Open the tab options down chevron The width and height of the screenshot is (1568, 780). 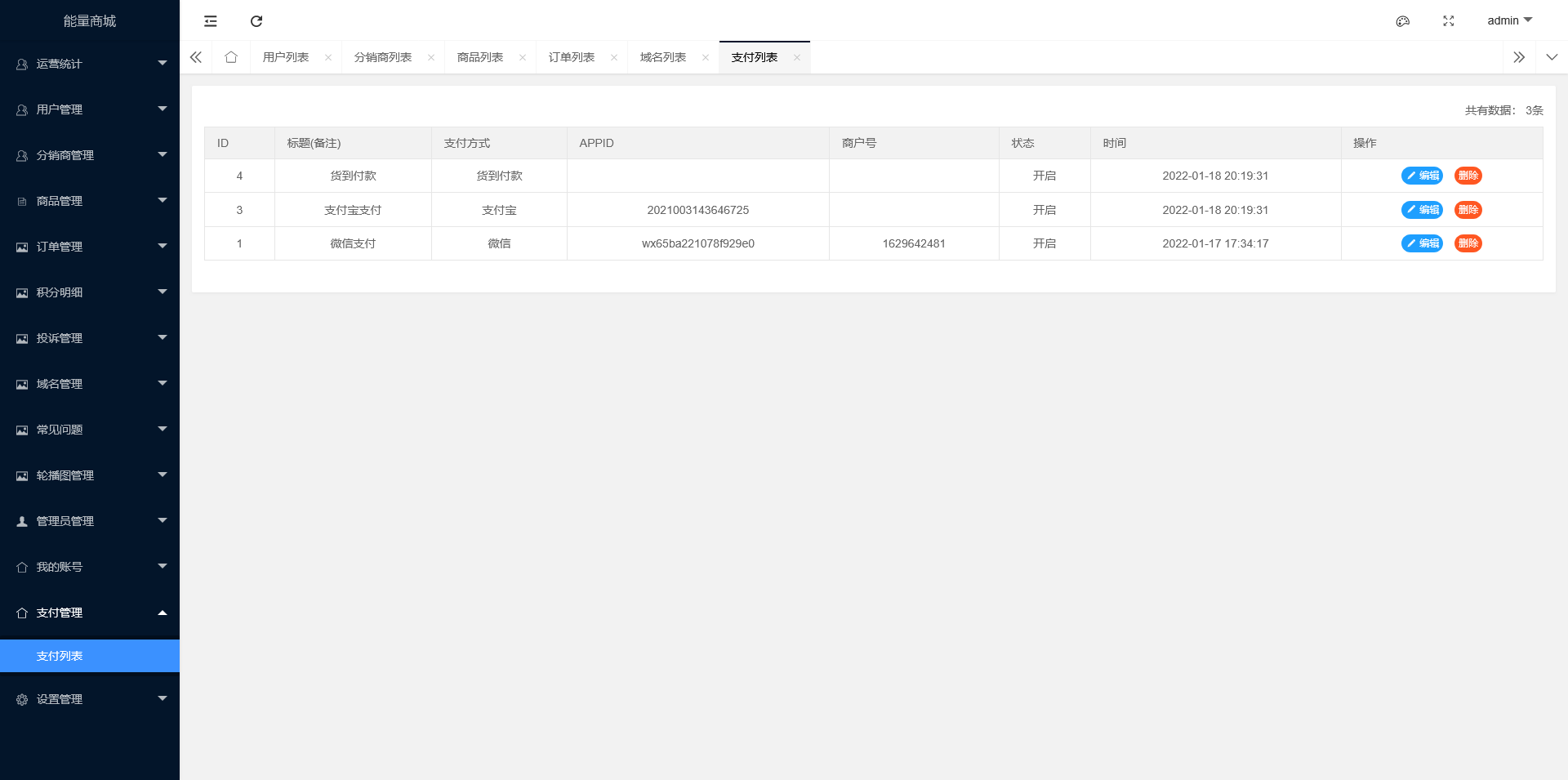[1552, 57]
